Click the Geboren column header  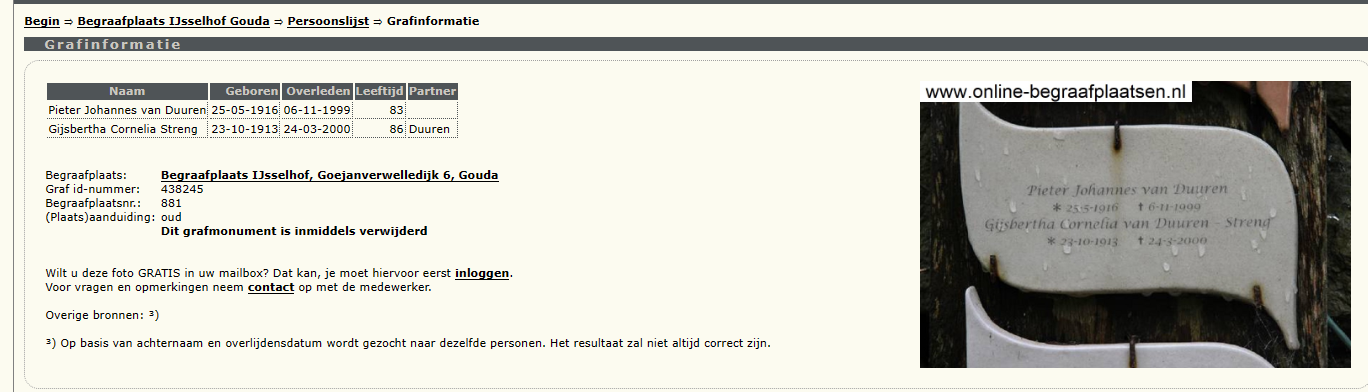(x=244, y=91)
